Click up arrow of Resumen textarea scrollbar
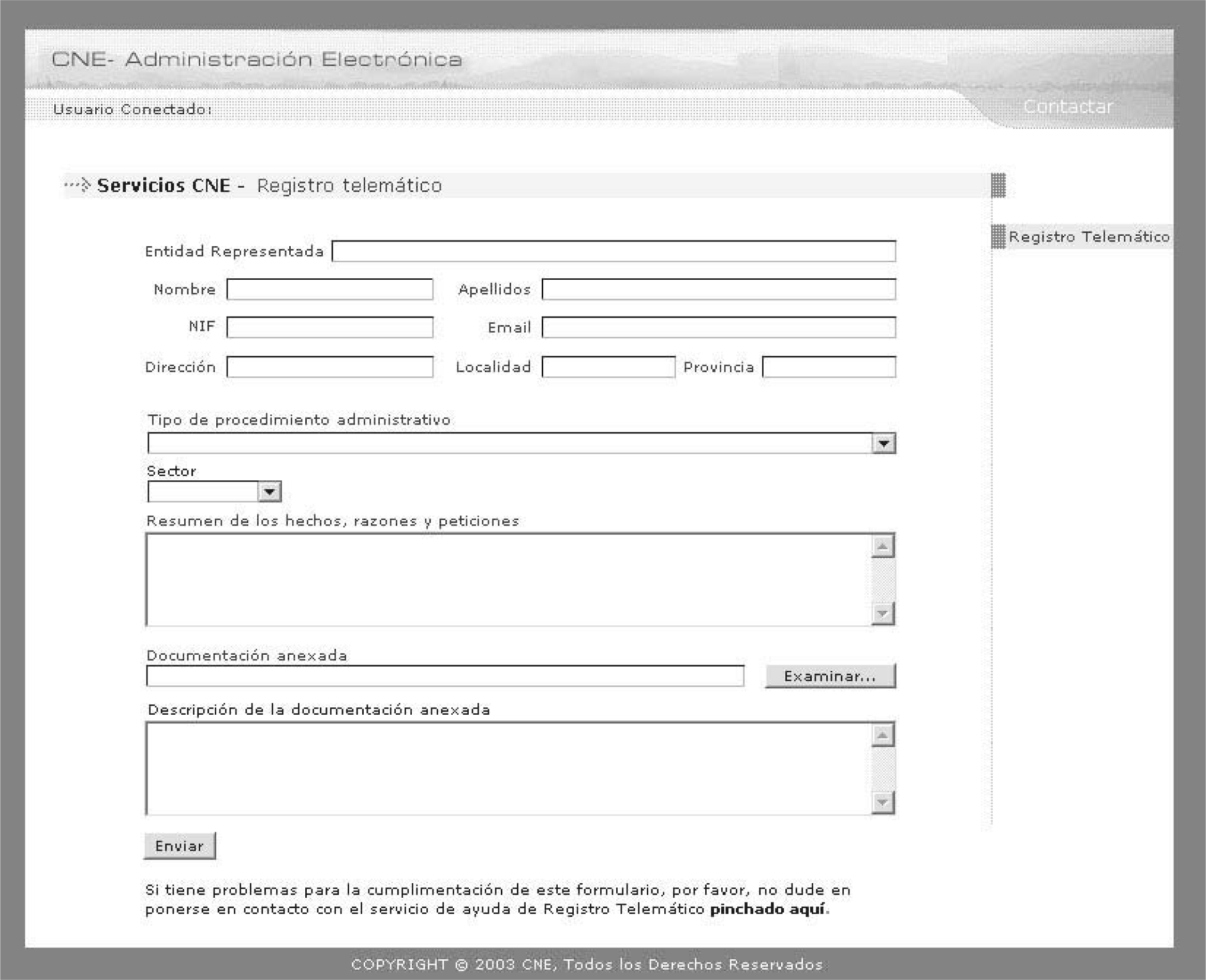 [883, 547]
